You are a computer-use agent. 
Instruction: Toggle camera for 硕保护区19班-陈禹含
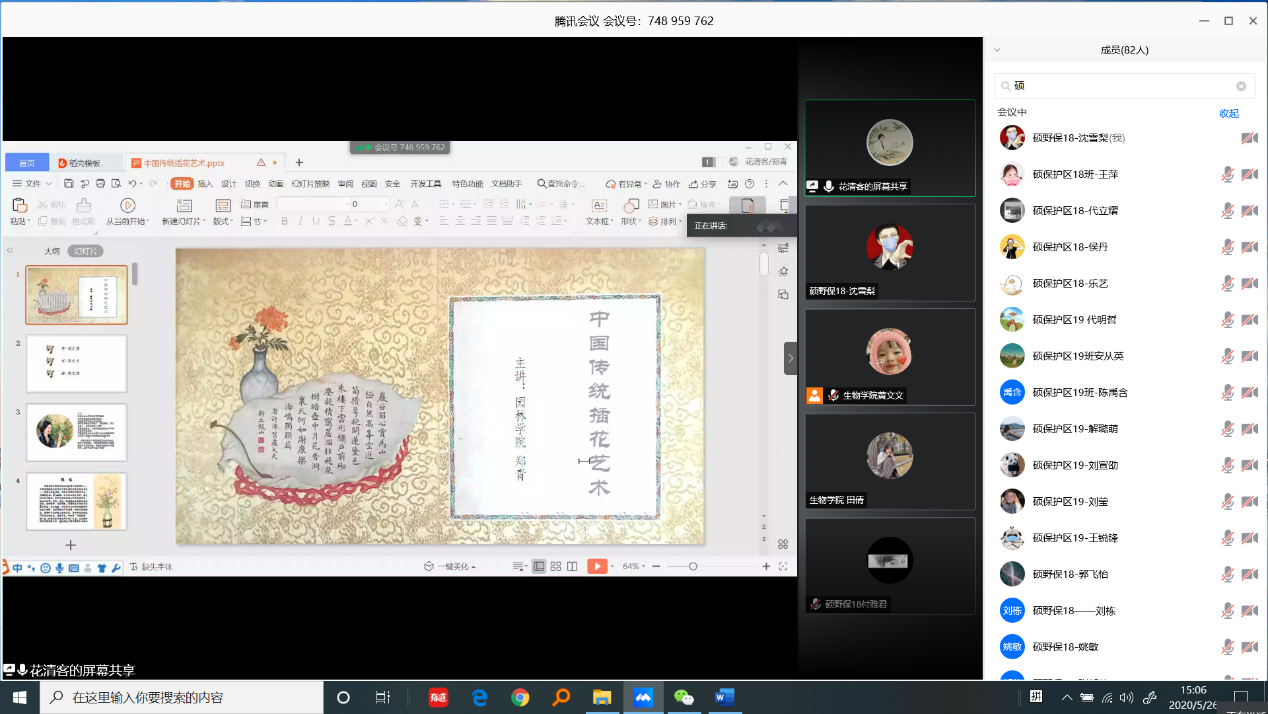[1249, 393]
